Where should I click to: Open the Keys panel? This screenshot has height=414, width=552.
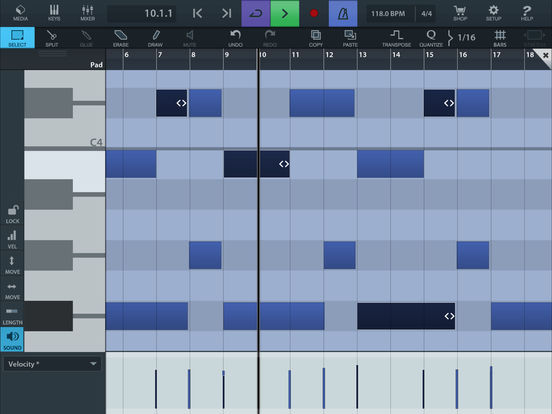tap(54, 13)
